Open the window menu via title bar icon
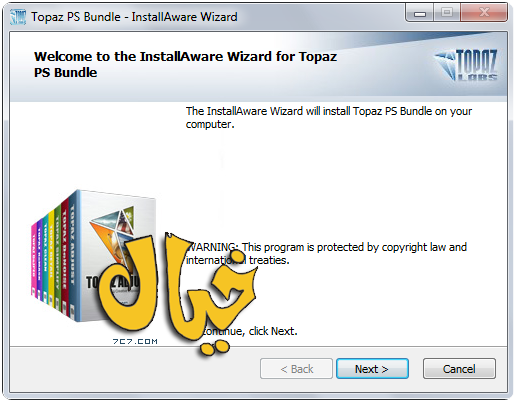517x402 pixels. click(x=18, y=17)
